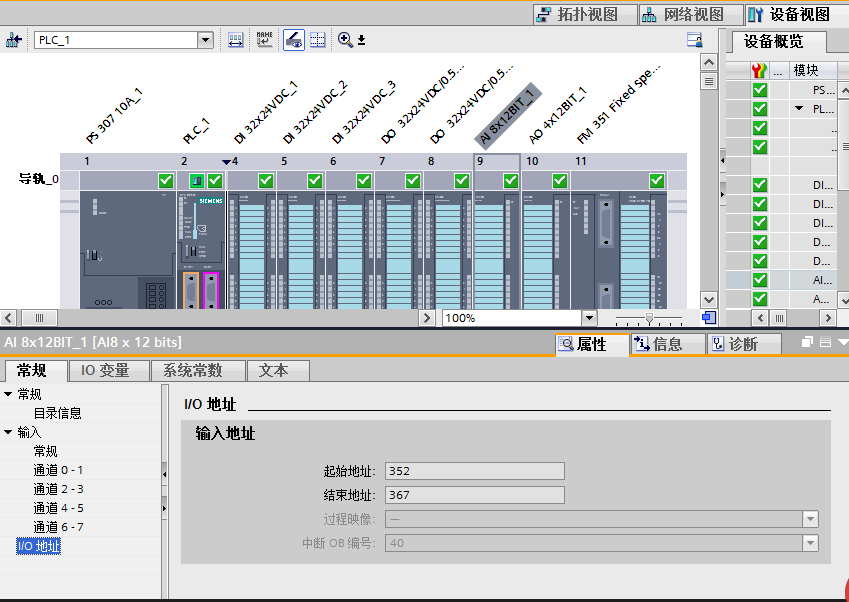Click the status check on slot 7 module
The height and width of the screenshot is (602, 849).
[x=413, y=180]
